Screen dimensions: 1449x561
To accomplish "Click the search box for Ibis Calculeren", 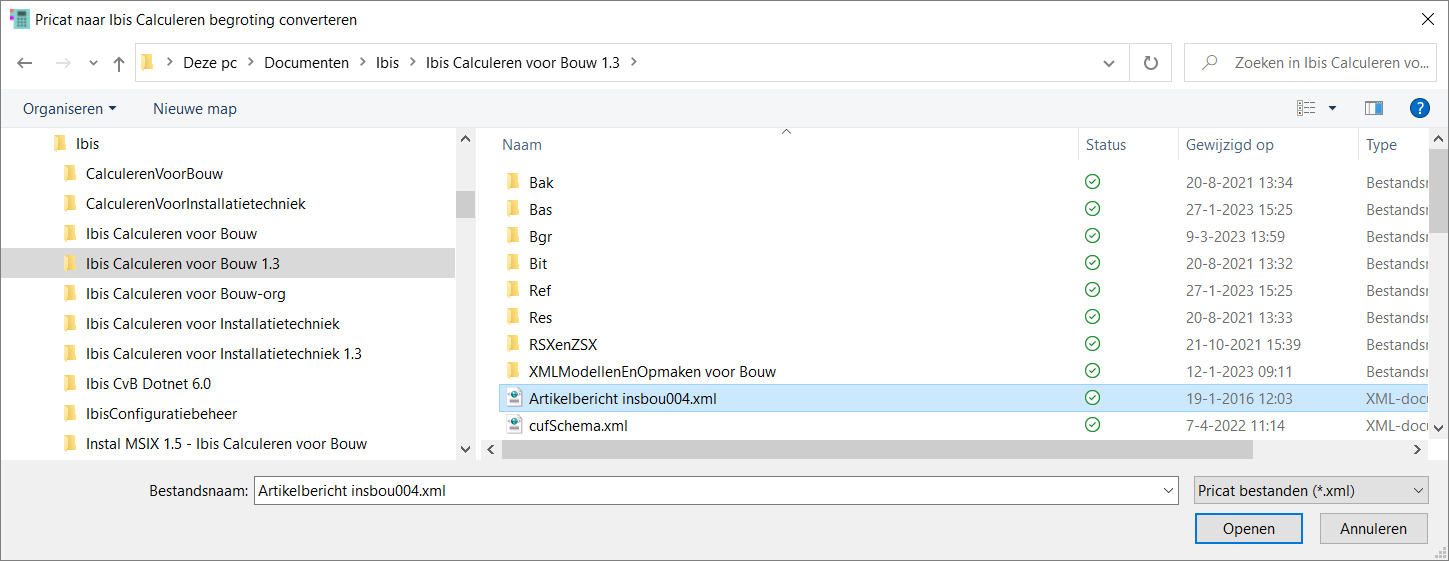I will click(x=1310, y=62).
